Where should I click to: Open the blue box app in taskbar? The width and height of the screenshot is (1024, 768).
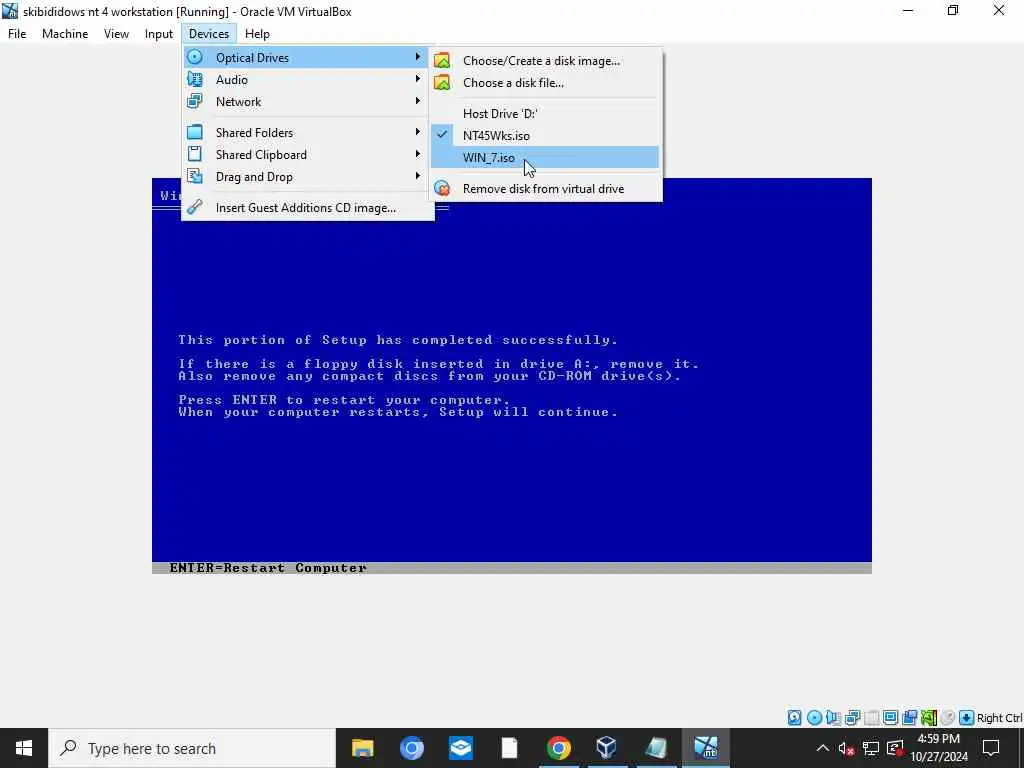(460, 748)
